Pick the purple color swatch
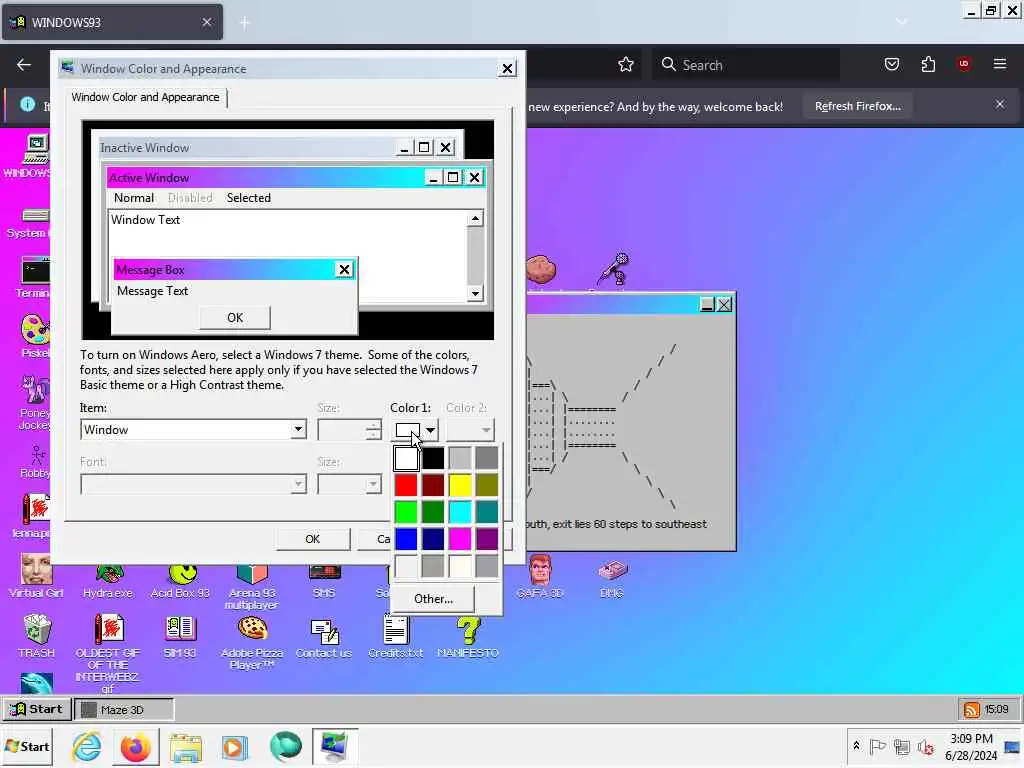 coord(487,539)
